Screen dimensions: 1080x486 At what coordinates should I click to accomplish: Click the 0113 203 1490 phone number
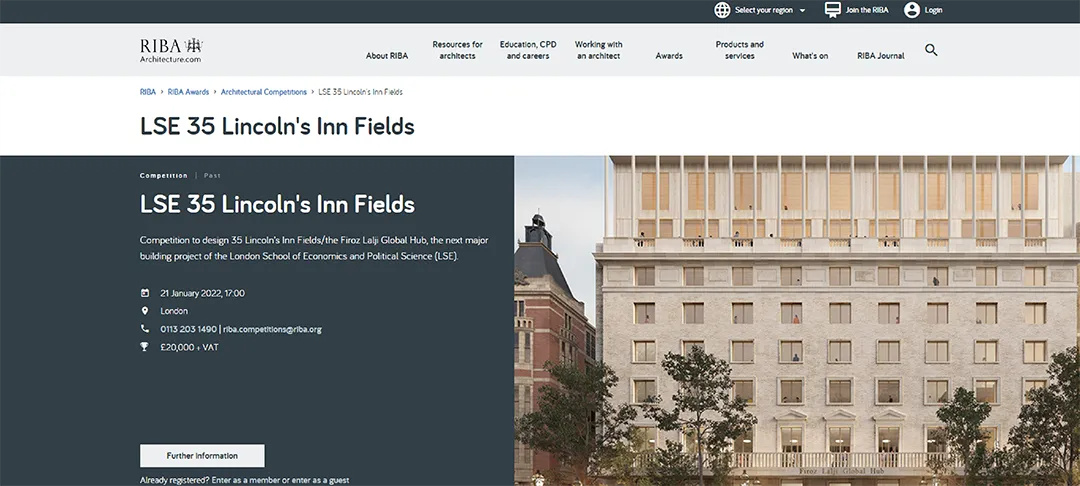[x=189, y=329]
